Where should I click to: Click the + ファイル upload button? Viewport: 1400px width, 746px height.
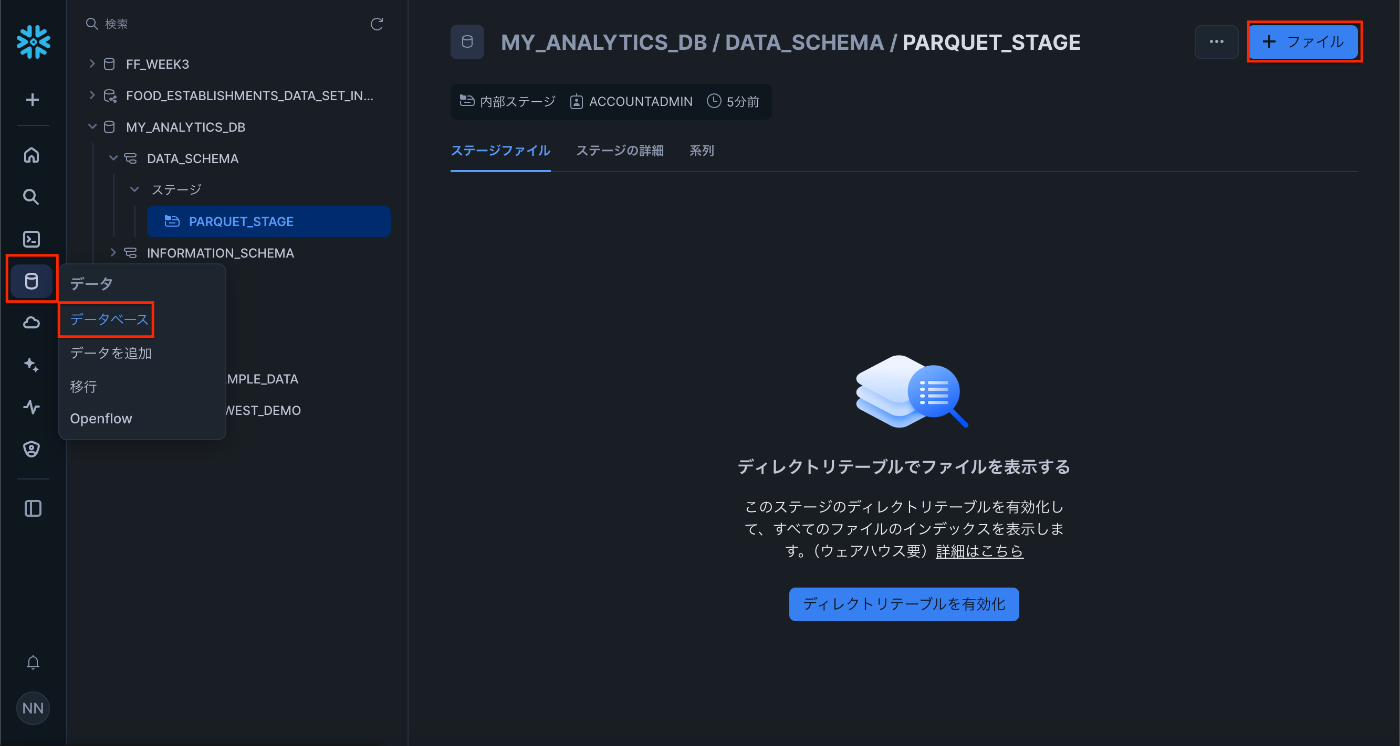(x=1304, y=42)
